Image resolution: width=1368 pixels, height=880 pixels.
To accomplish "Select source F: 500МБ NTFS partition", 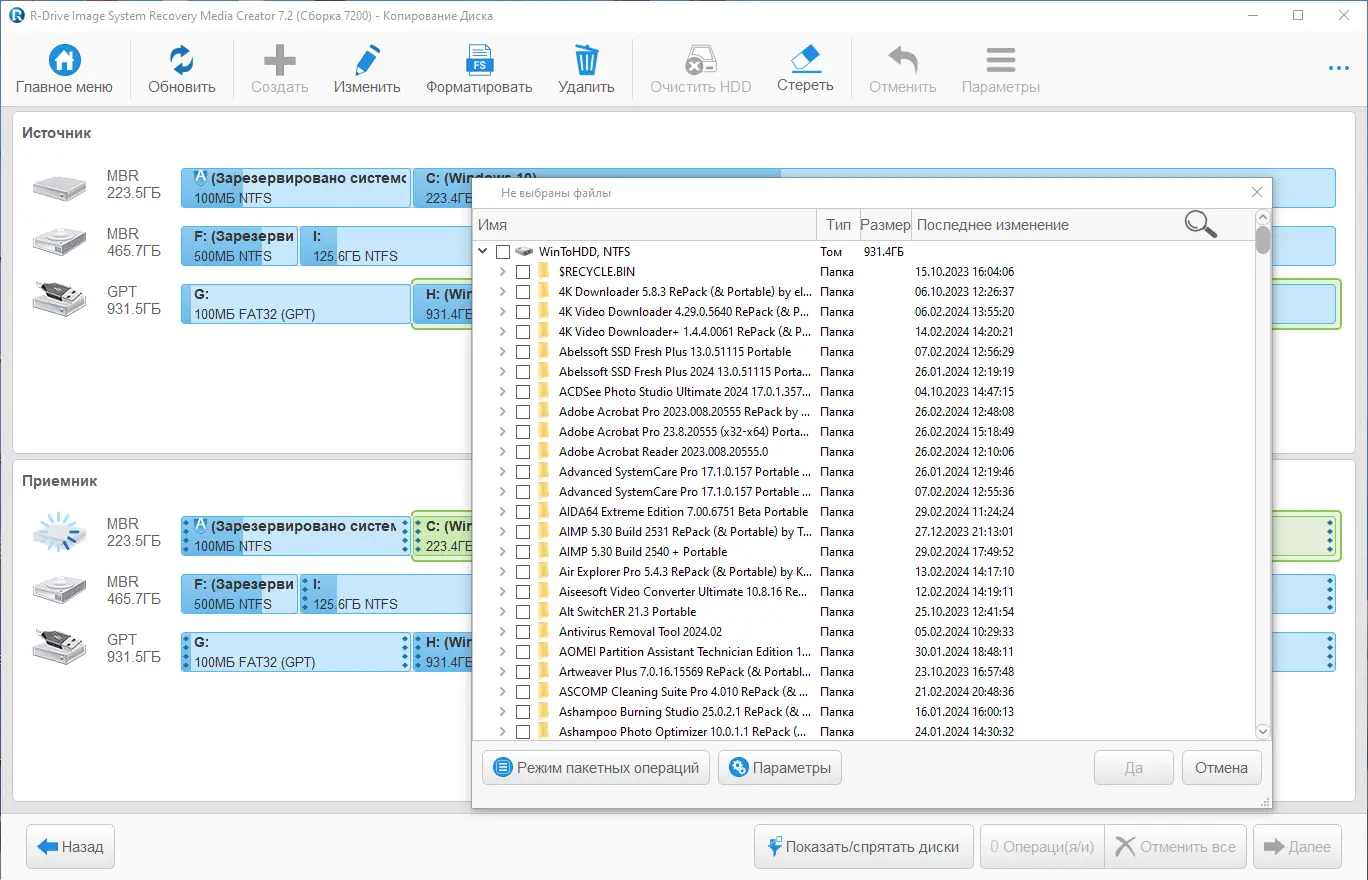I will (239, 246).
